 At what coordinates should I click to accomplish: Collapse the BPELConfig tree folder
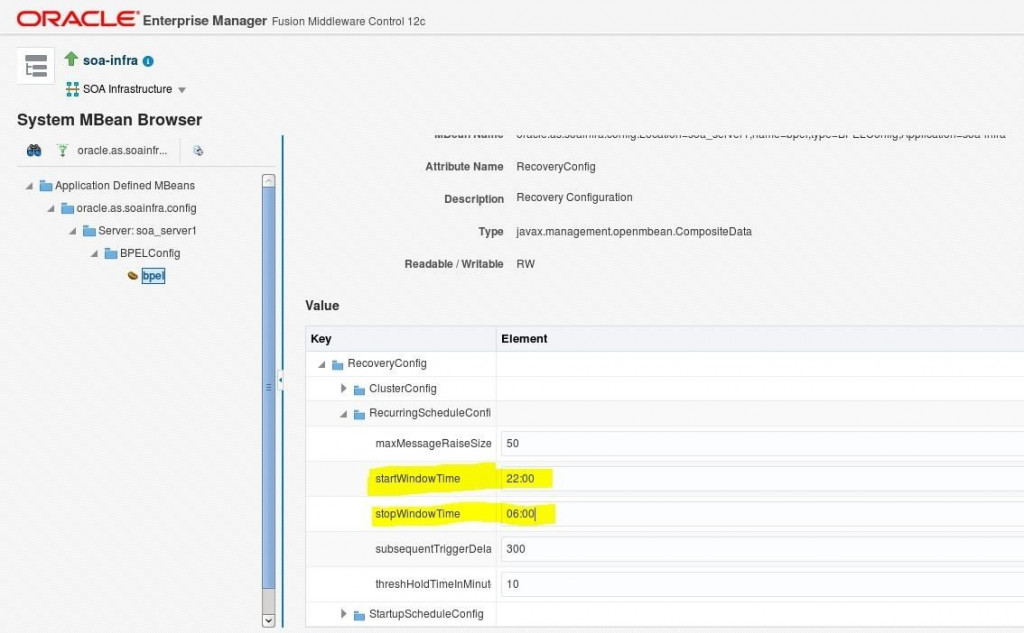coord(94,253)
